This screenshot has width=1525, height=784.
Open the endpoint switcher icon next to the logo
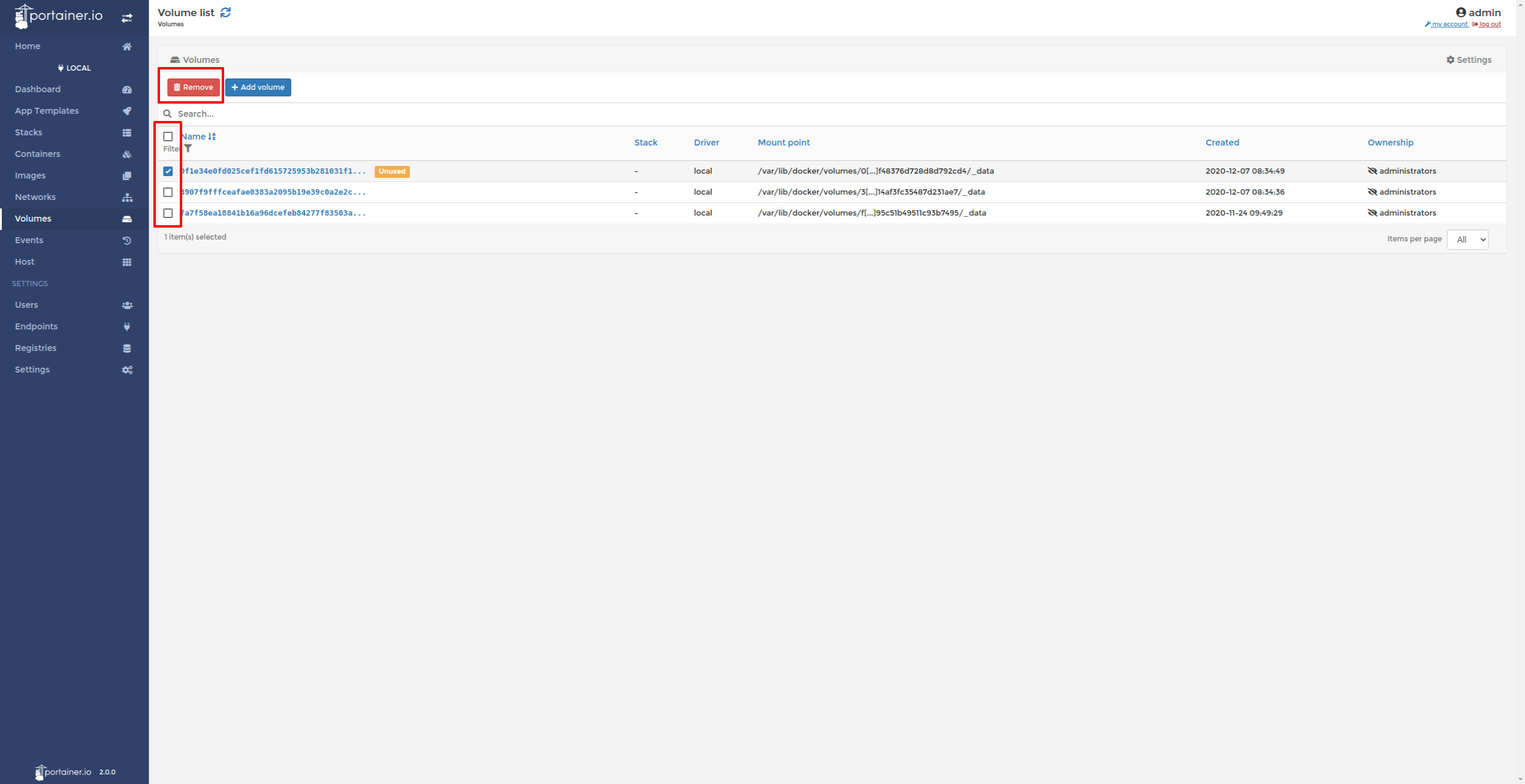coord(127,17)
